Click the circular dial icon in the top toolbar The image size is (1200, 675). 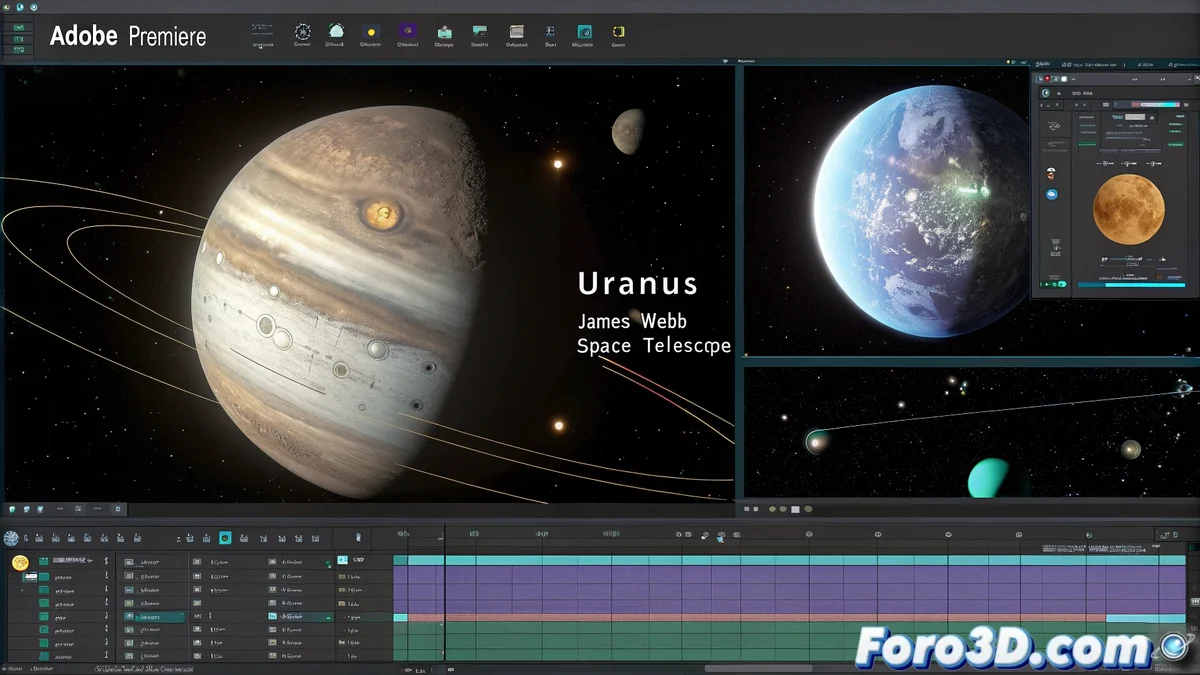[302, 32]
